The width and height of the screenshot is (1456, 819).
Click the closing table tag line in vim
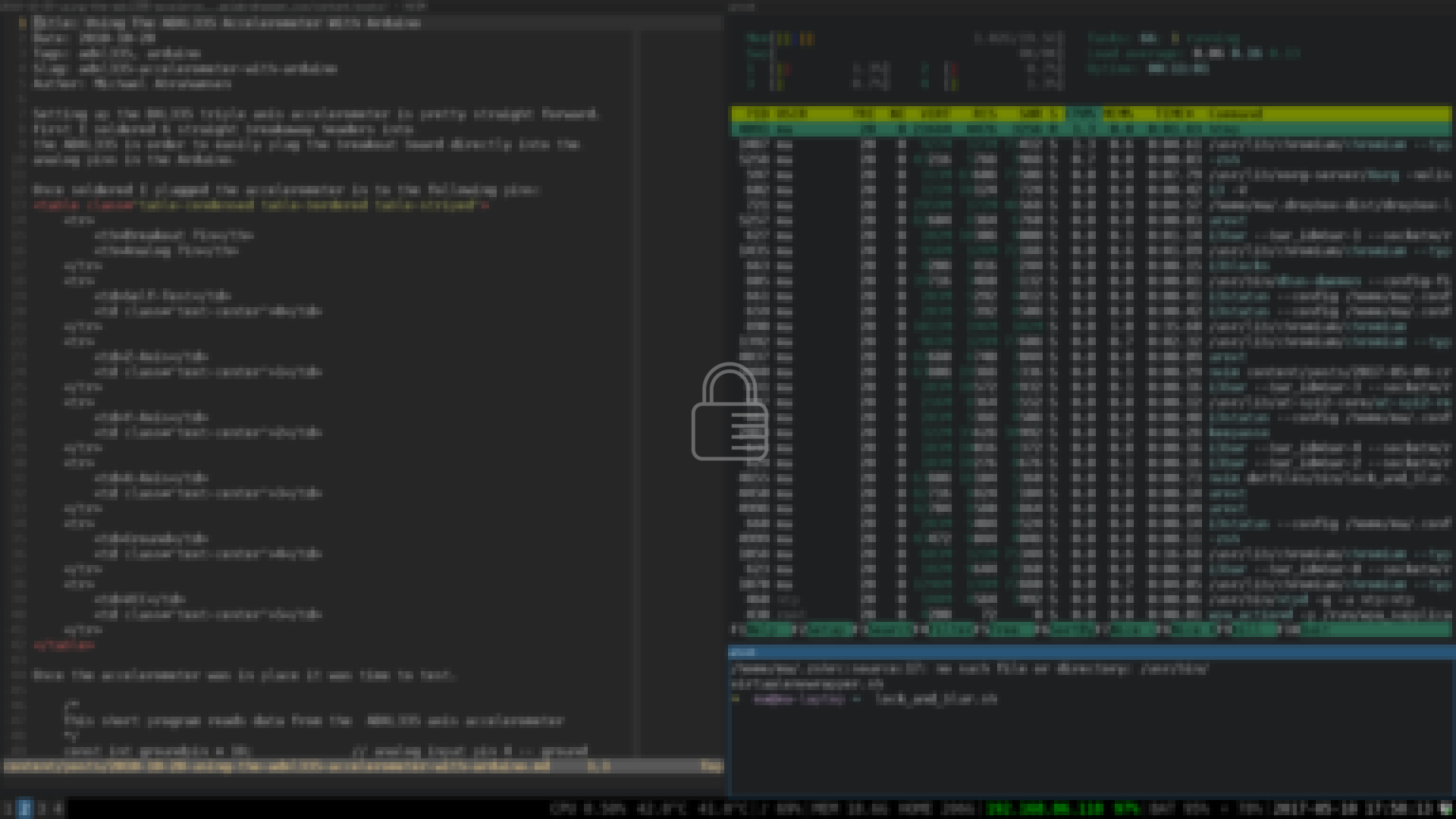(x=64, y=645)
